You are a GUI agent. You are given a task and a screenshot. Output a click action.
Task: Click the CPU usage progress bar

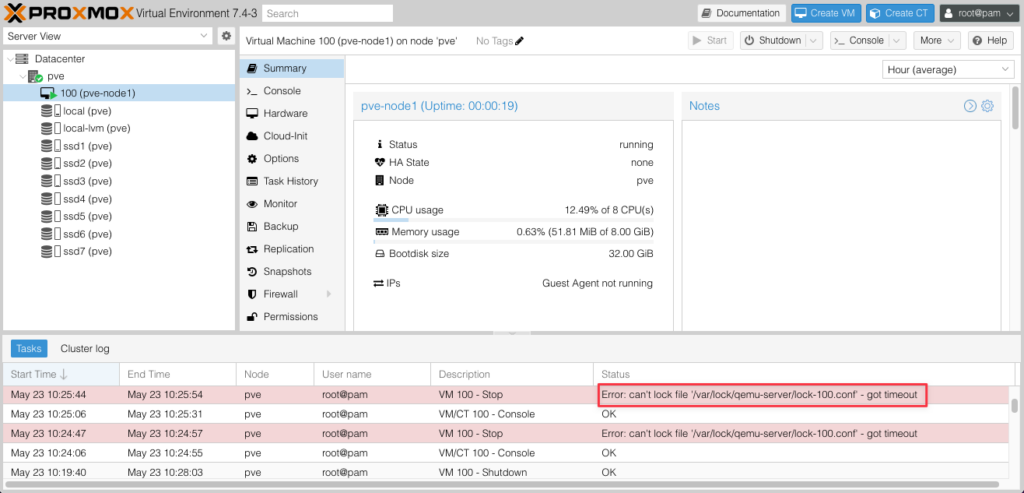pos(513,220)
